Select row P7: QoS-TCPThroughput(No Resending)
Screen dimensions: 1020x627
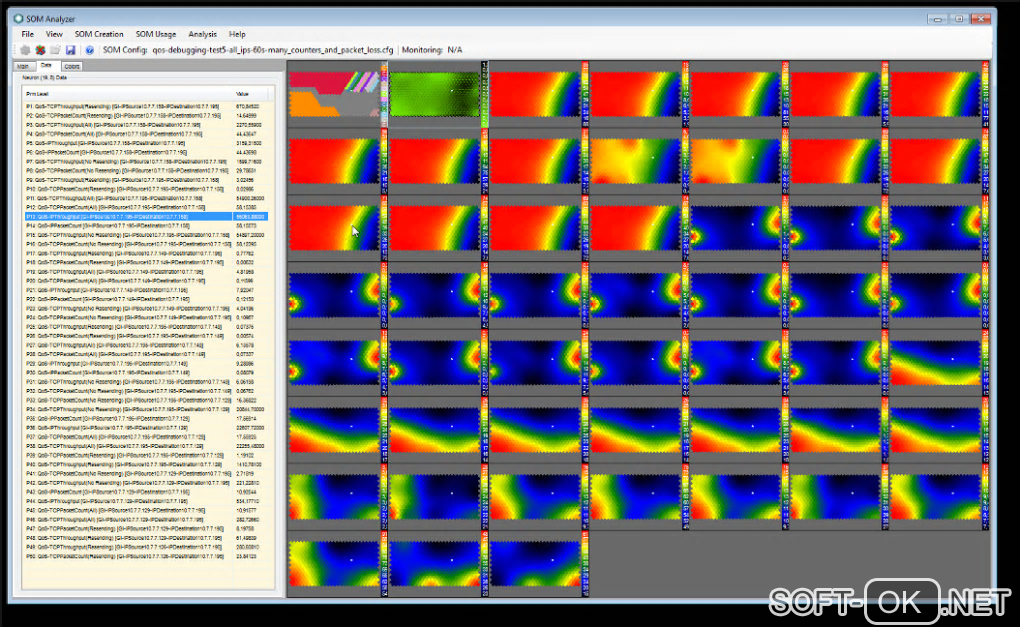click(x=146, y=161)
